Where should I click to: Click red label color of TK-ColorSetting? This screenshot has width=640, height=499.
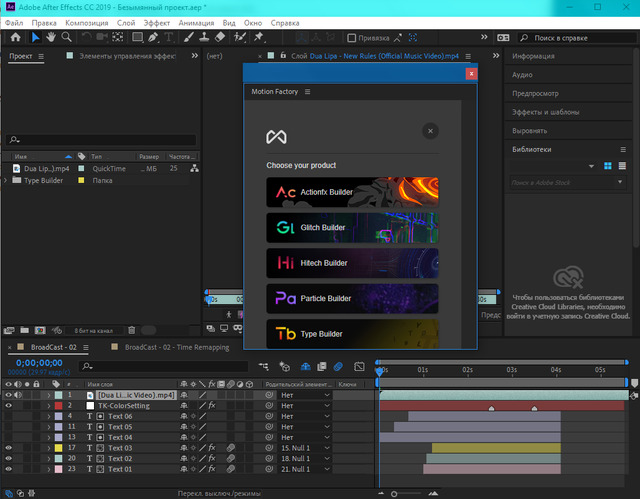click(59, 406)
